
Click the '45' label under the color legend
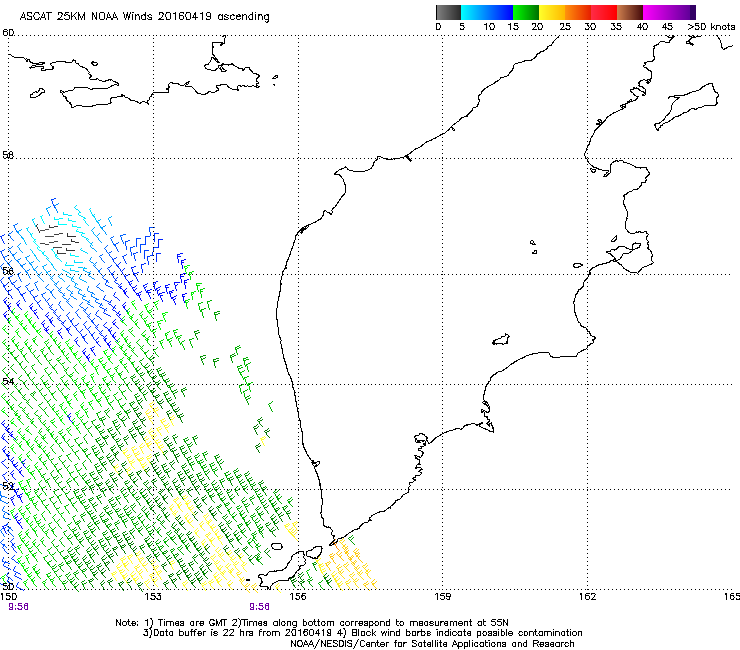[667, 27]
